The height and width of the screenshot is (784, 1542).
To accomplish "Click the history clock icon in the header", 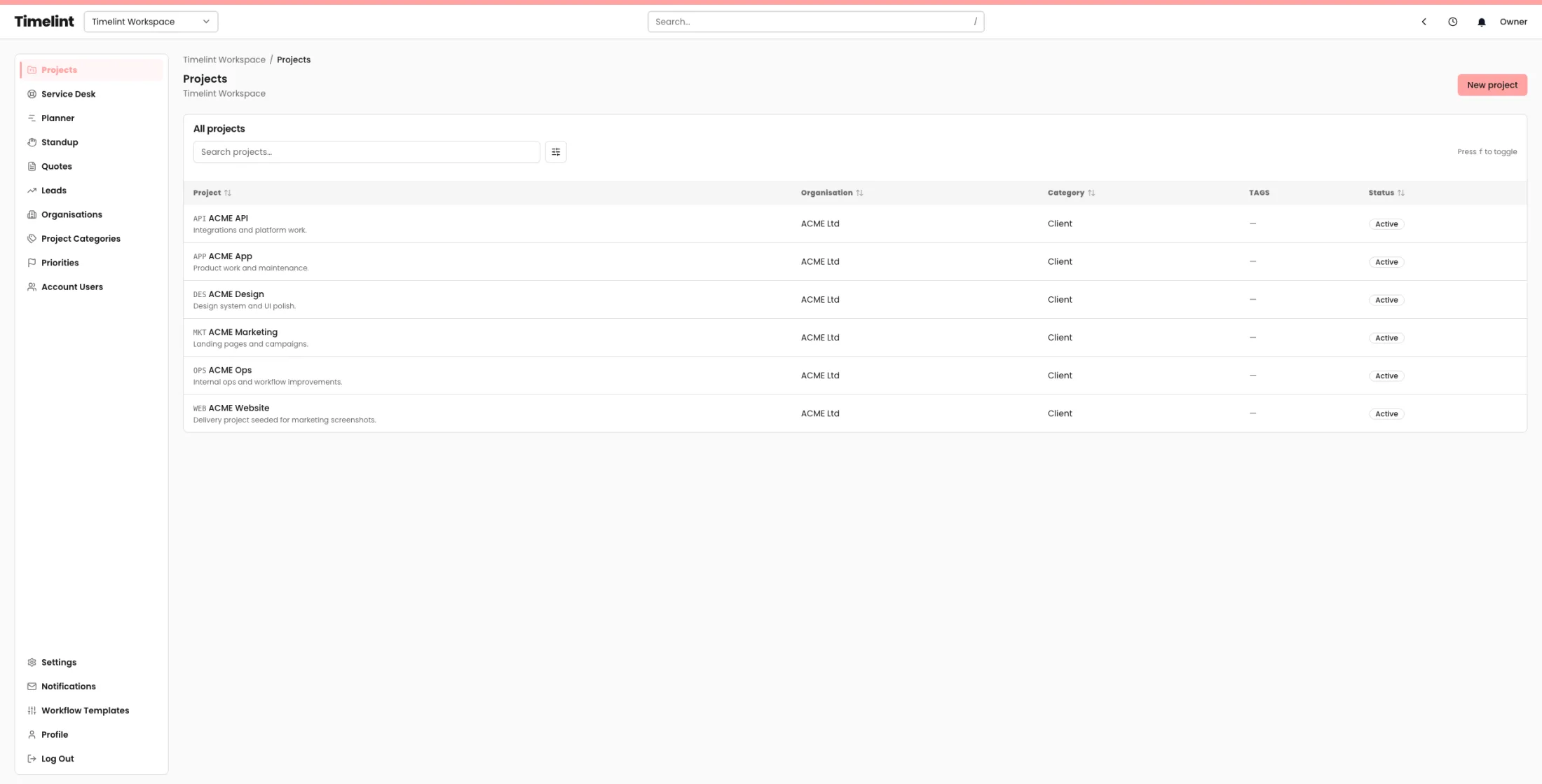I will (x=1452, y=21).
